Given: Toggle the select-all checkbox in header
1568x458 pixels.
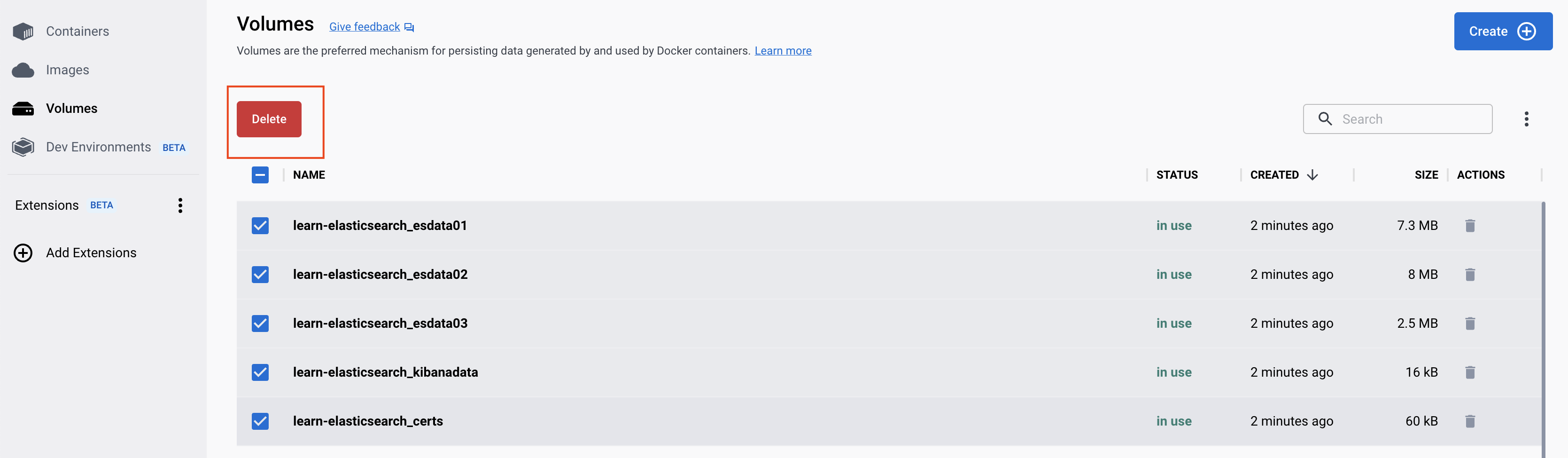Looking at the screenshot, I should click(x=260, y=175).
